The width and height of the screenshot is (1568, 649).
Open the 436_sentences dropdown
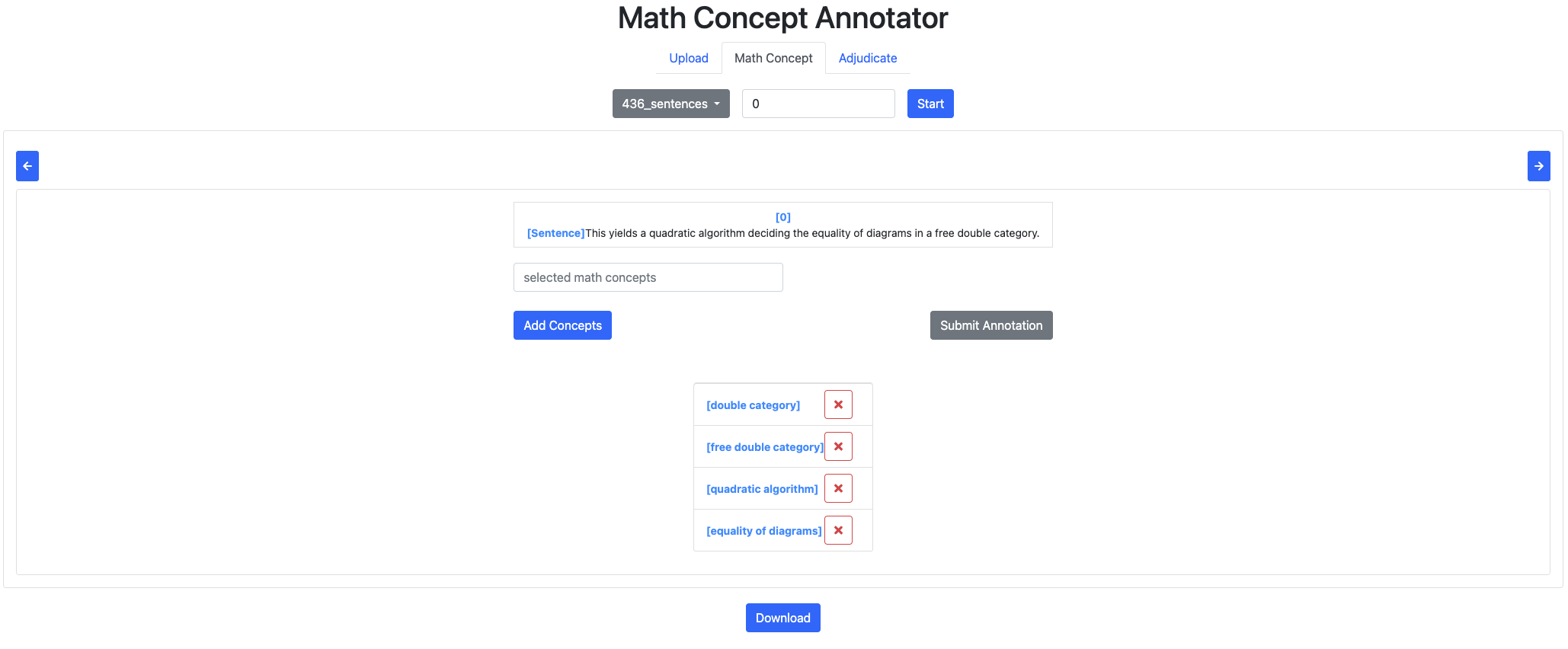[670, 104]
